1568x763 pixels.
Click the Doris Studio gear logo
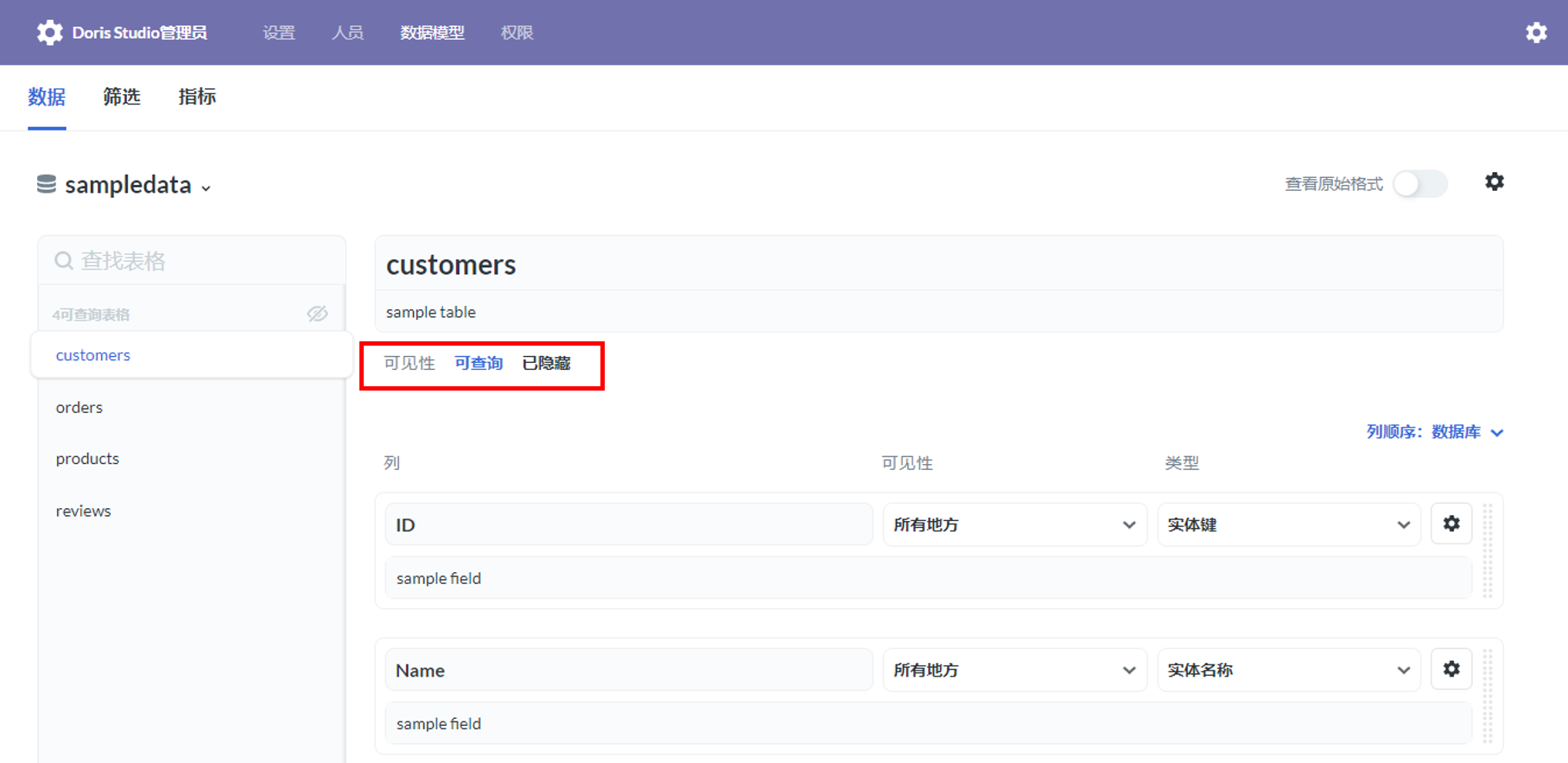click(x=49, y=33)
